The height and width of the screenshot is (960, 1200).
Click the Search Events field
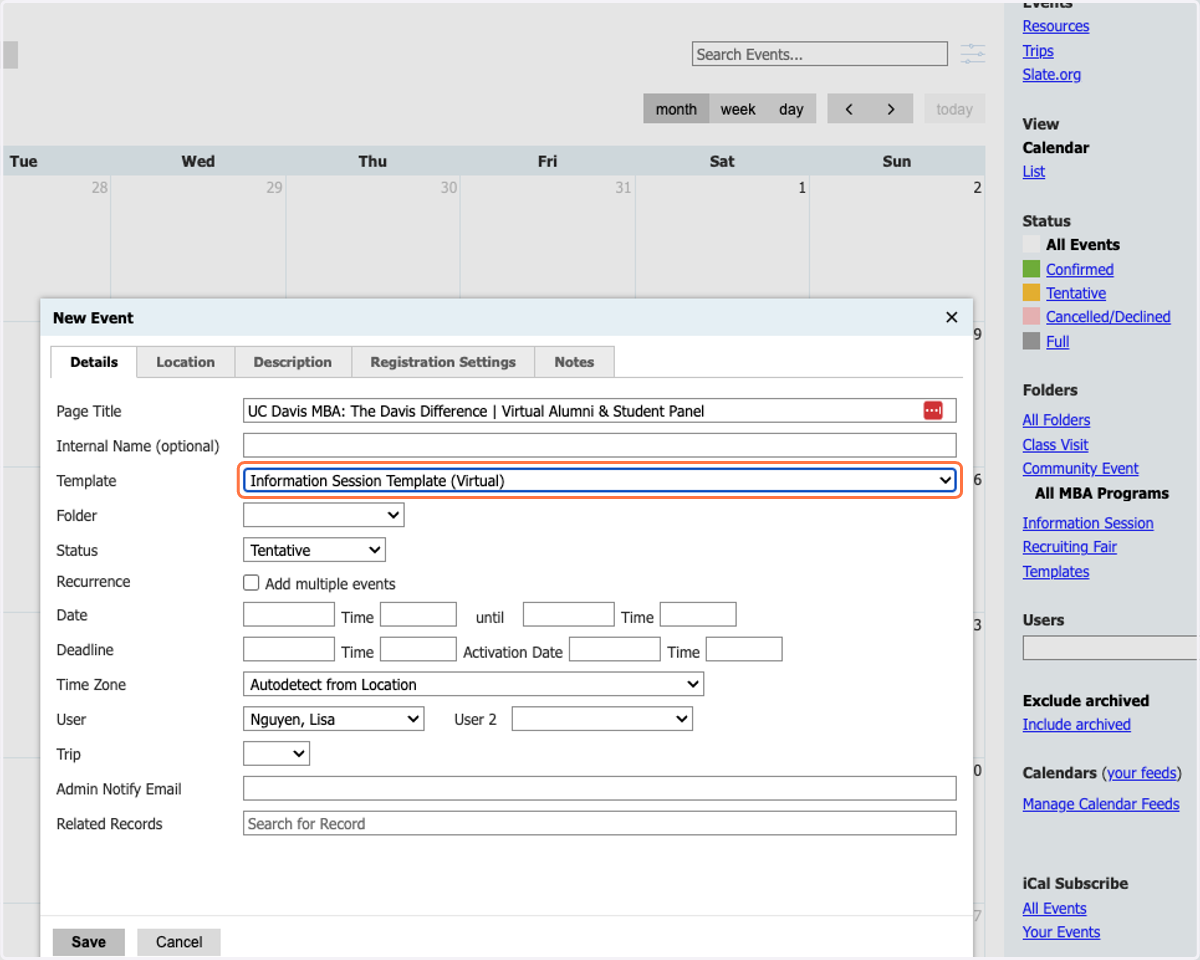coord(820,54)
